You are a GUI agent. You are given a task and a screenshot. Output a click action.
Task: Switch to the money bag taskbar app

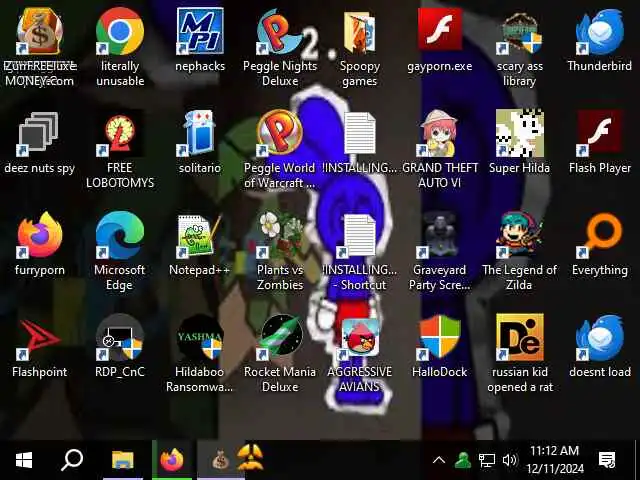(x=220, y=460)
